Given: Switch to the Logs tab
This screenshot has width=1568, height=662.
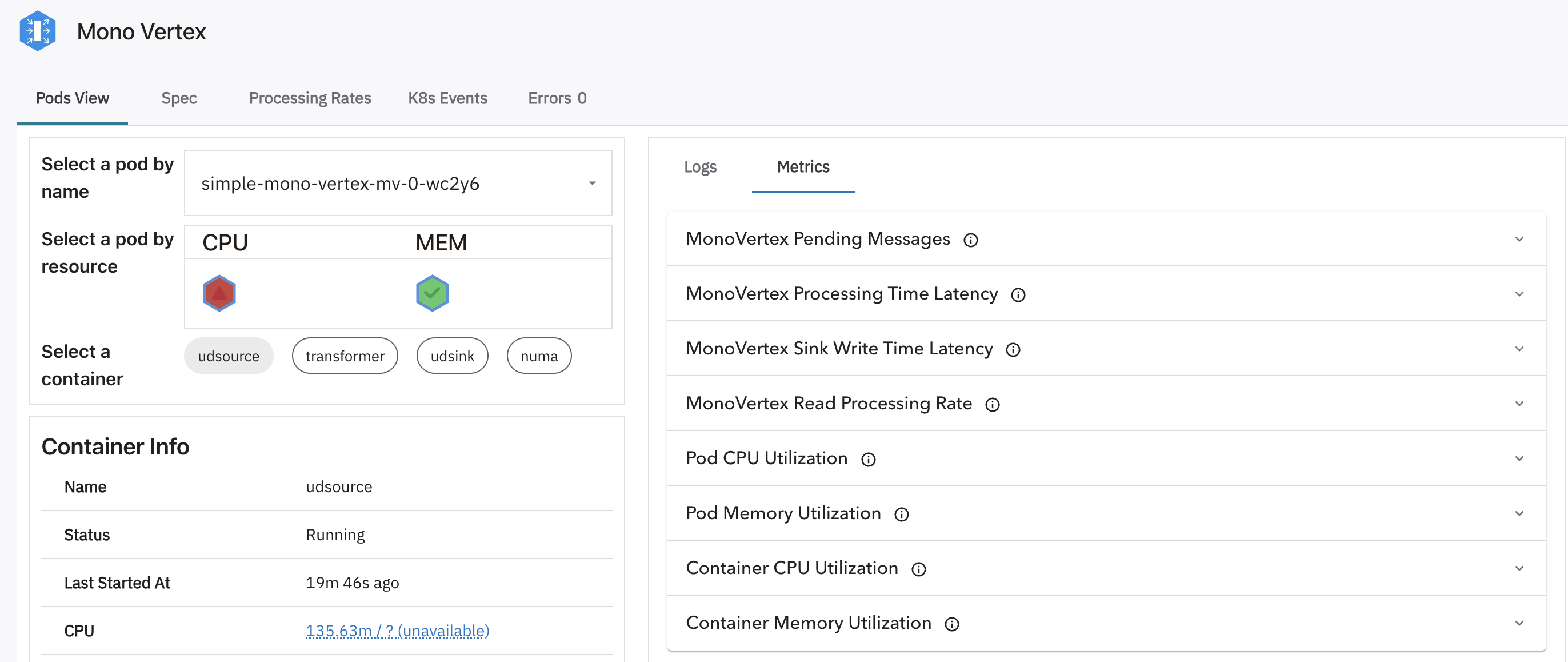Looking at the screenshot, I should (700, 167).
